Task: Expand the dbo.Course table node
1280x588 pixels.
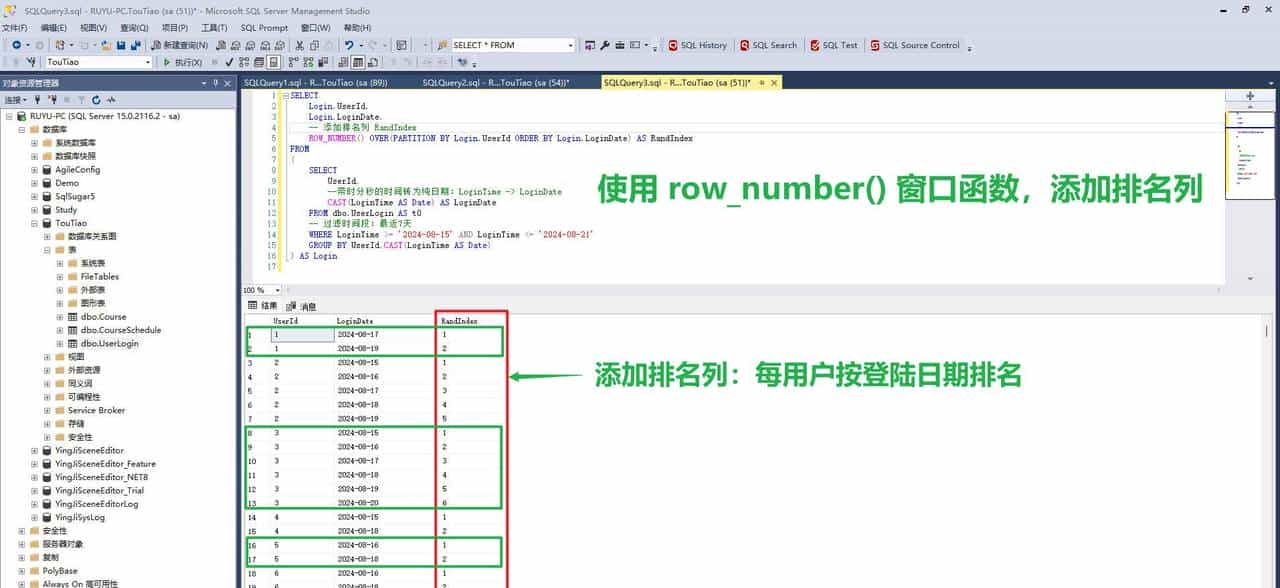Action: click(x=59, y=316)
